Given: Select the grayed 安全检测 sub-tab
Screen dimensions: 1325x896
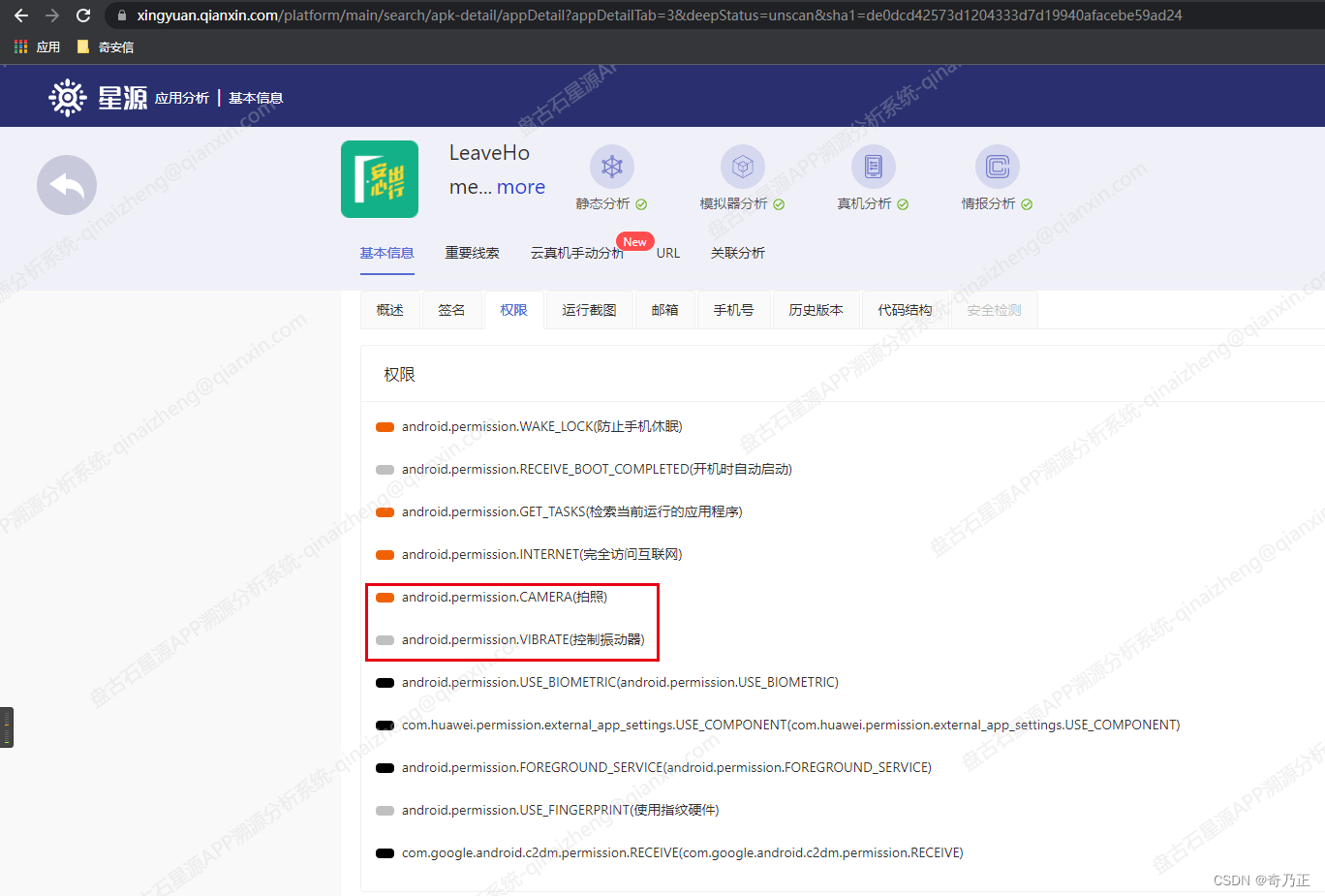Looking at the screenshot, I should coord(995,310).
